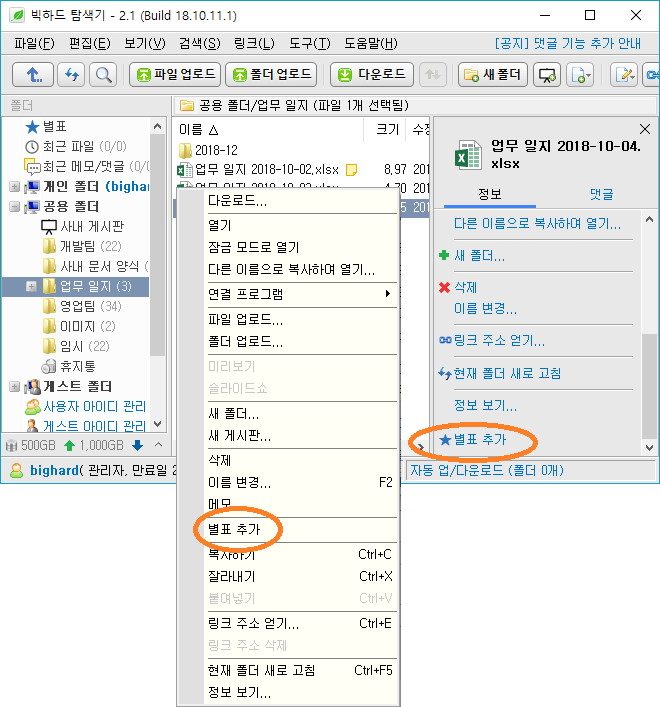Open search with magnifier toolbar icon
Image resolution: width=660 pixels, height=707 pixels.
point(103,74)
